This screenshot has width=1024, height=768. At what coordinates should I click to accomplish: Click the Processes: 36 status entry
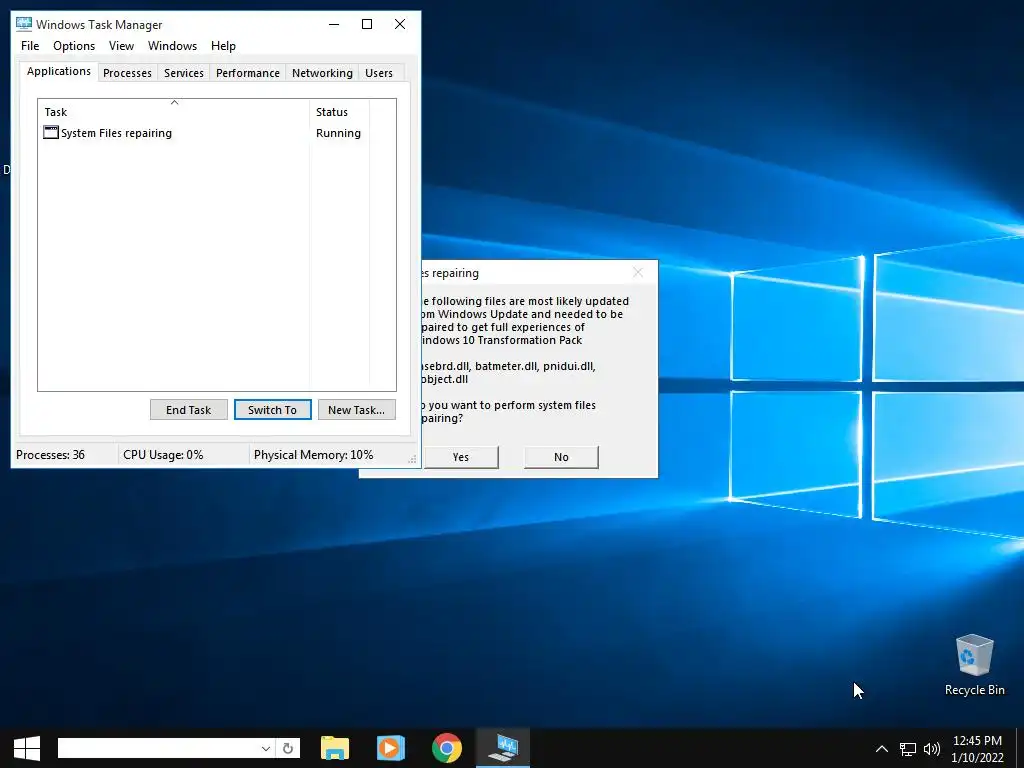pyautogui.click(x=50, y=455)
